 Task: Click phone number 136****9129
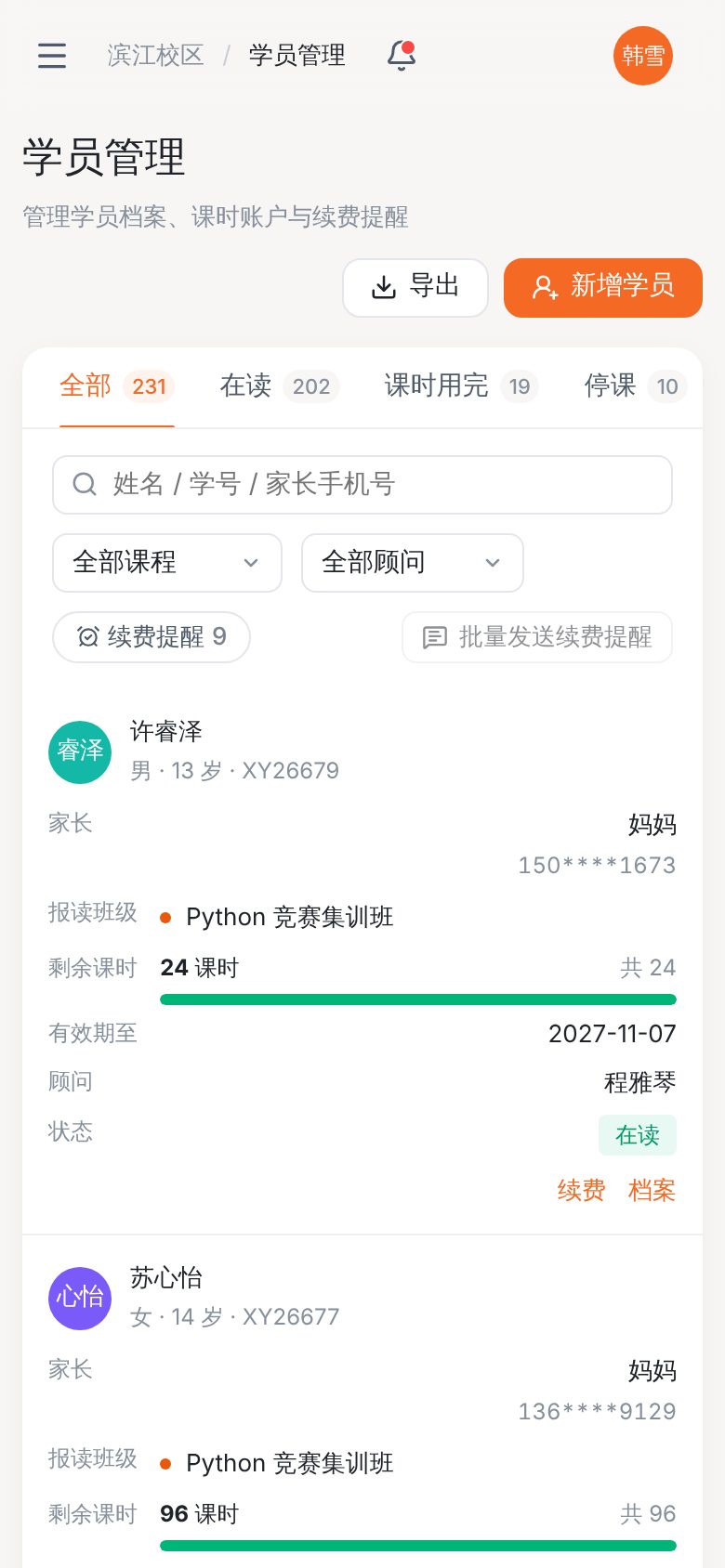(x=597, y=1412)
